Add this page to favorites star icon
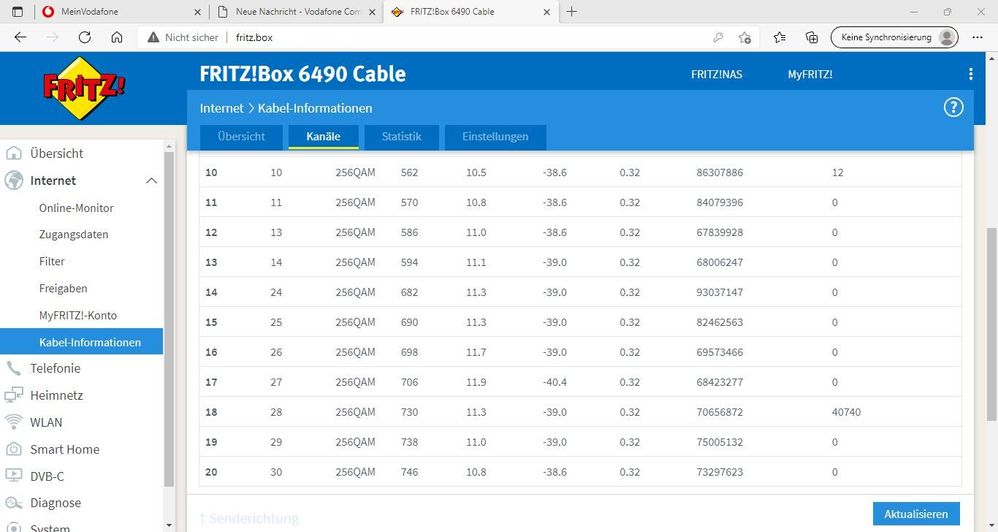 (x=745, y=38)
